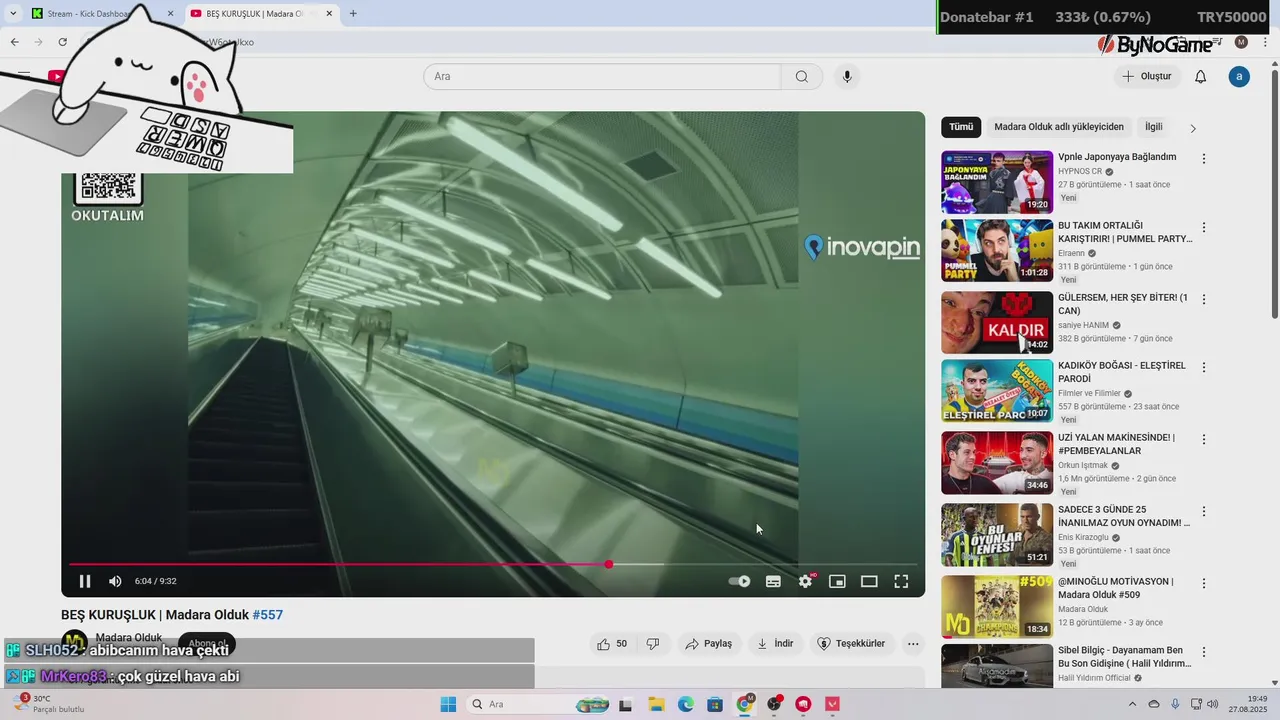Open options for Vpnle Japonyaya Bağlandım
Image resolution: width=1280 pixels, height=720 pixels.
click(x=1204, y=159)
